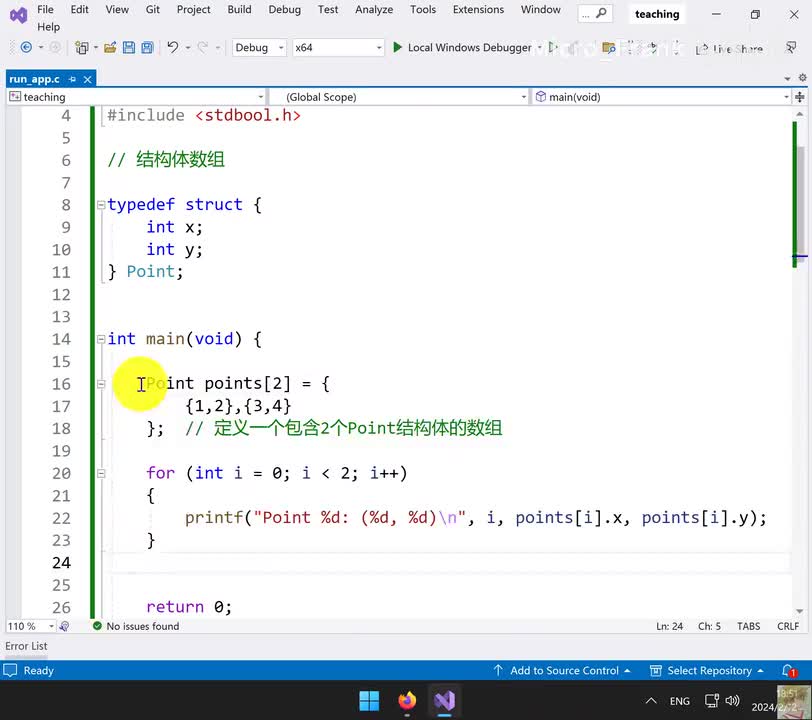Open the Test menu
The image size is (812, 720).
click(328, 9)
